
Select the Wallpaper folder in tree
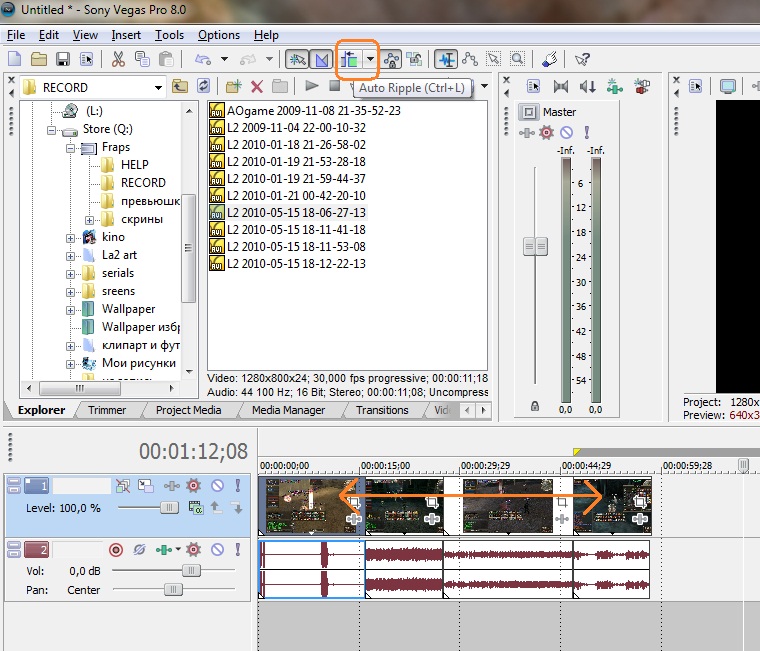(128, 309)
